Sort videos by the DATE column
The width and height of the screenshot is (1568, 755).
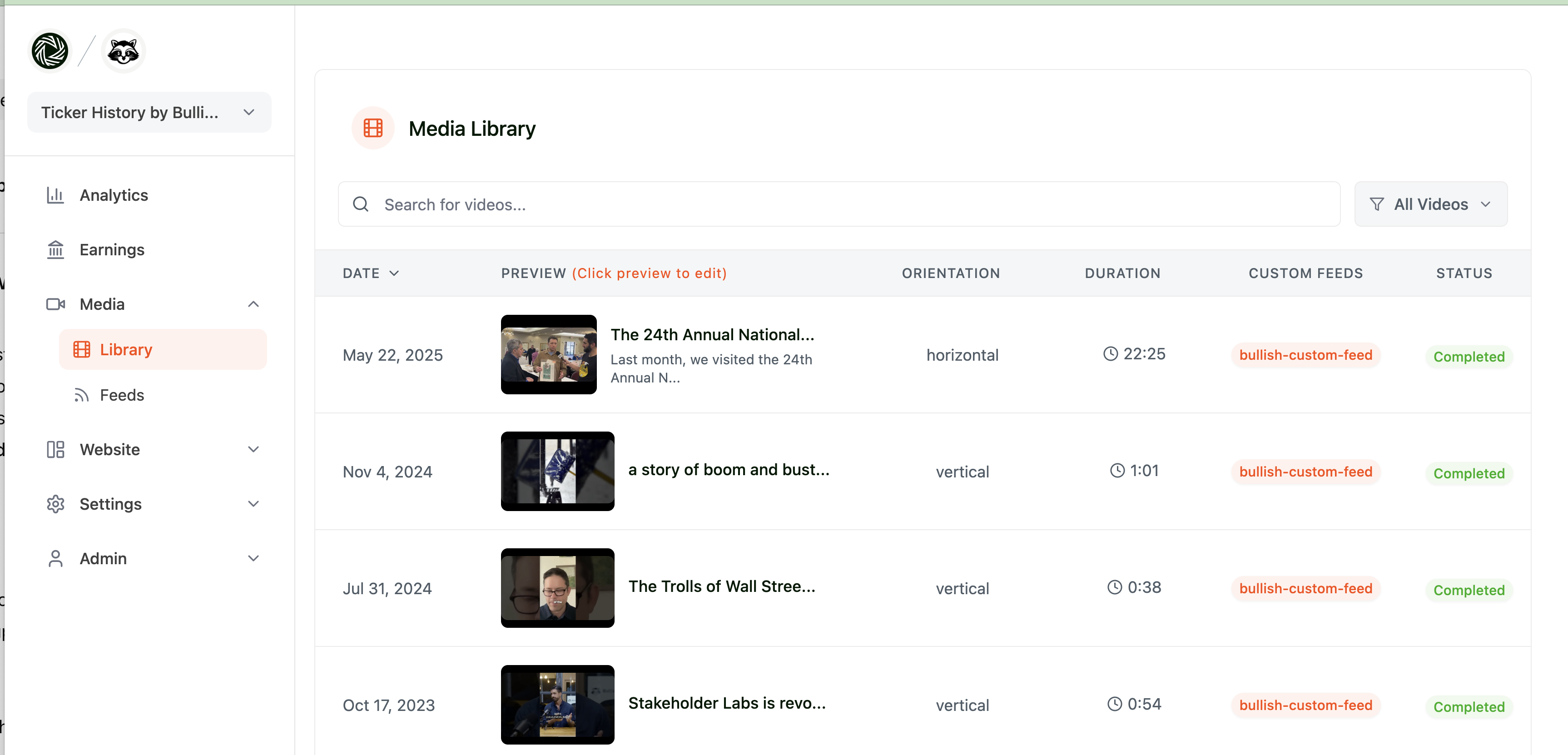point(371,273)
